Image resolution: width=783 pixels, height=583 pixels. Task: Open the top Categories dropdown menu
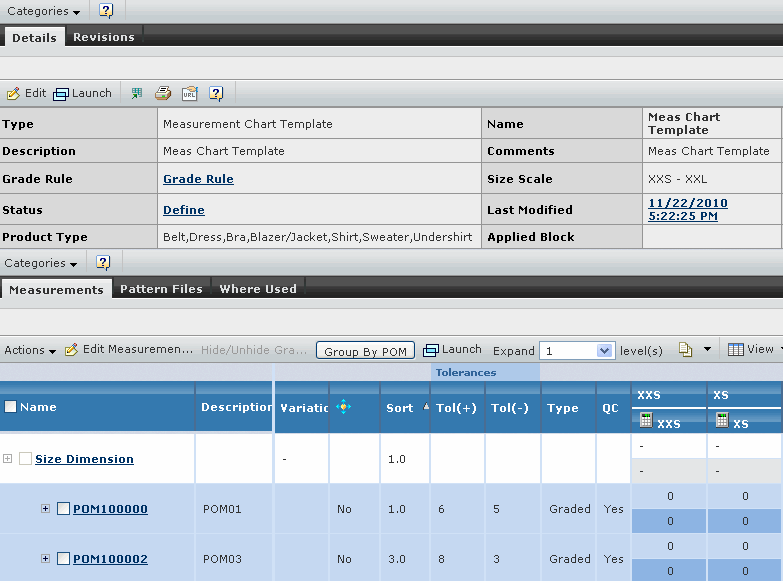pos(43,11)
